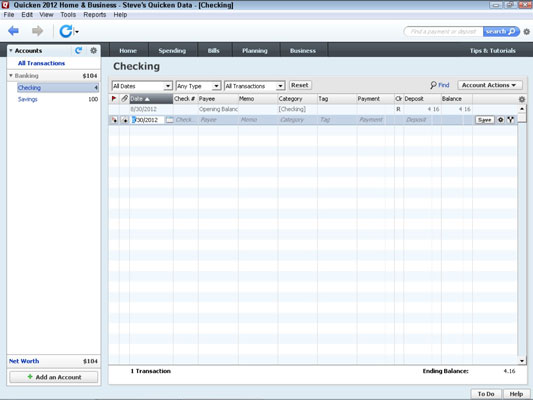Sort by the Date column header
The height and width of the screenshot is (400, 533).
(151, 99)
